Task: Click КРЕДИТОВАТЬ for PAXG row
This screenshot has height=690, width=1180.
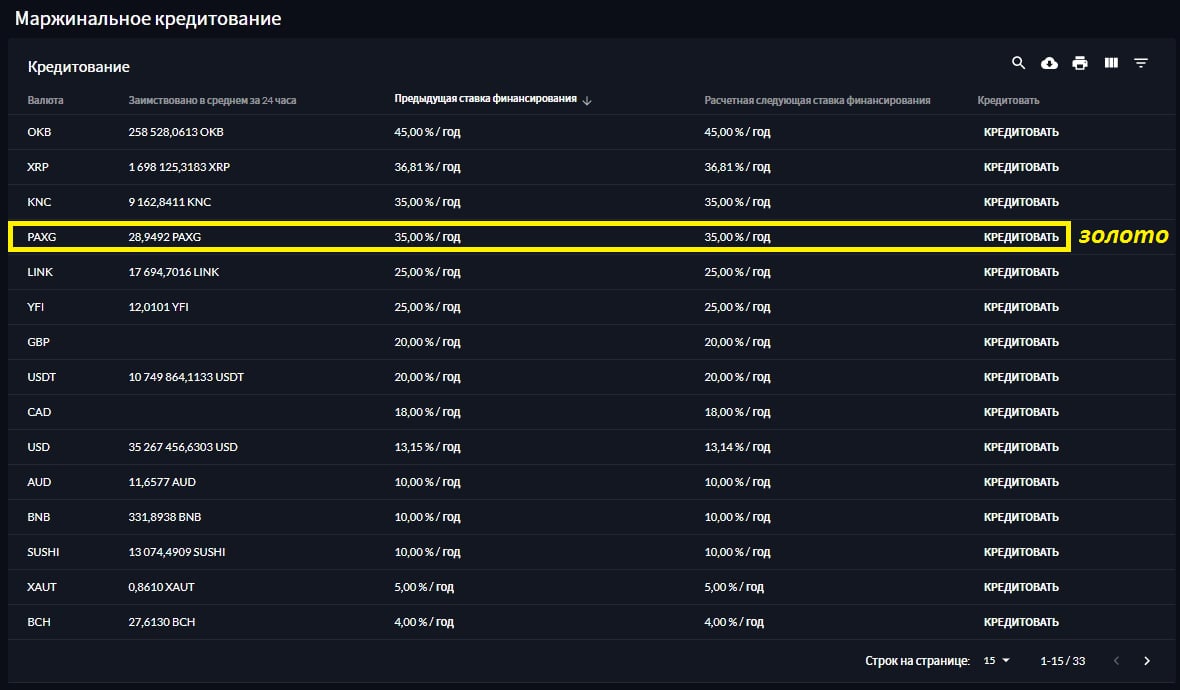Action: pos(1021,237)
